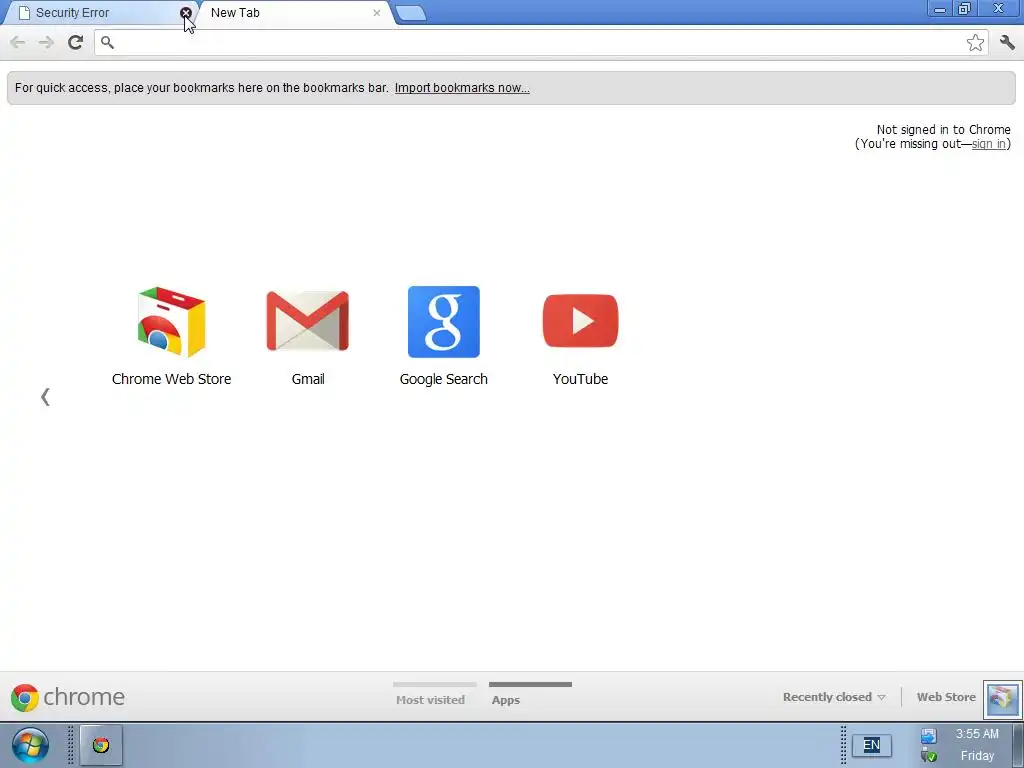Viewport: 1024px width, 768px height.
Task: Click the 3:55 AM clock
Action: [977, 734]
